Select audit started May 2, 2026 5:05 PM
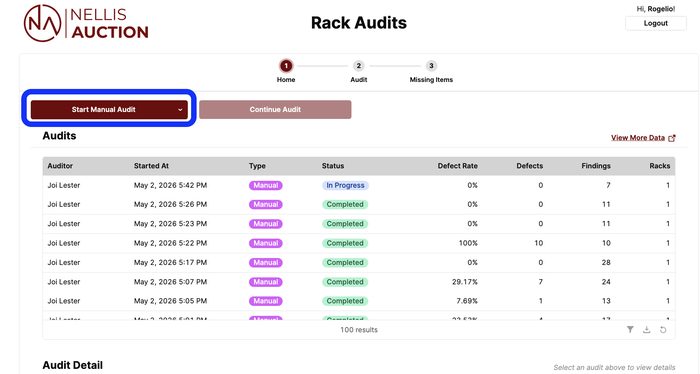Viewport: 700px width, 374px height. click(x=358, y=301)
